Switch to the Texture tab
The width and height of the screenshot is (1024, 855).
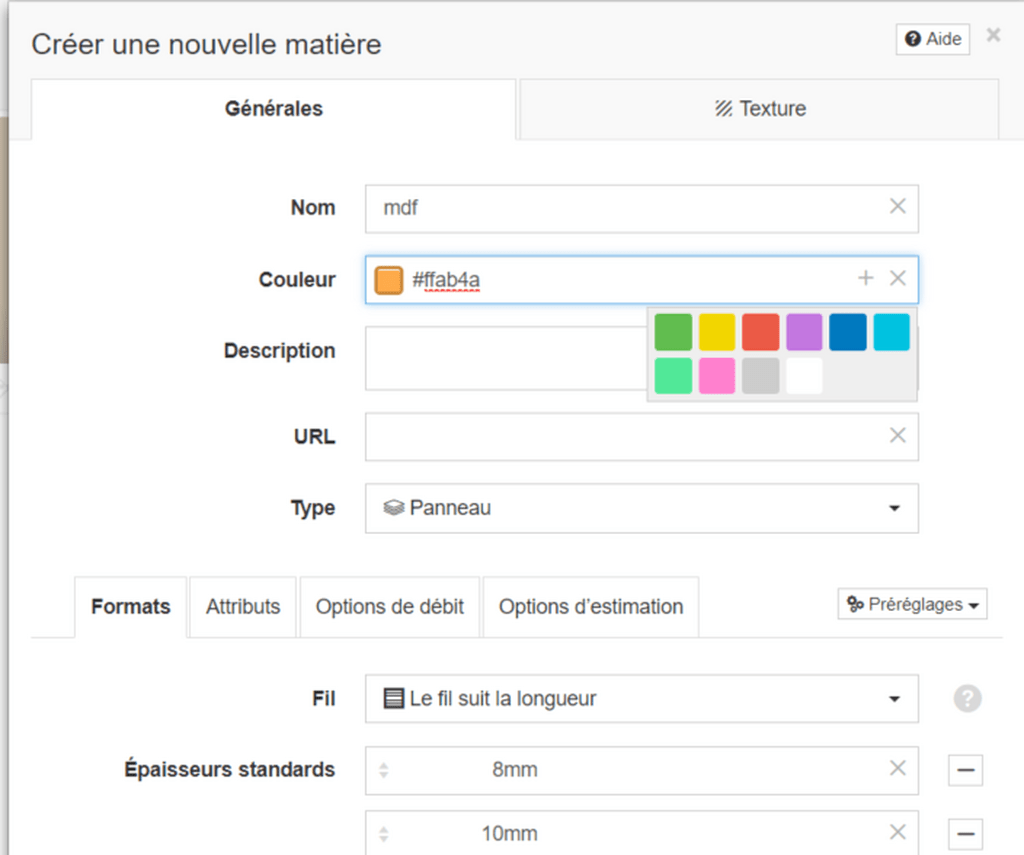(760, 109)
